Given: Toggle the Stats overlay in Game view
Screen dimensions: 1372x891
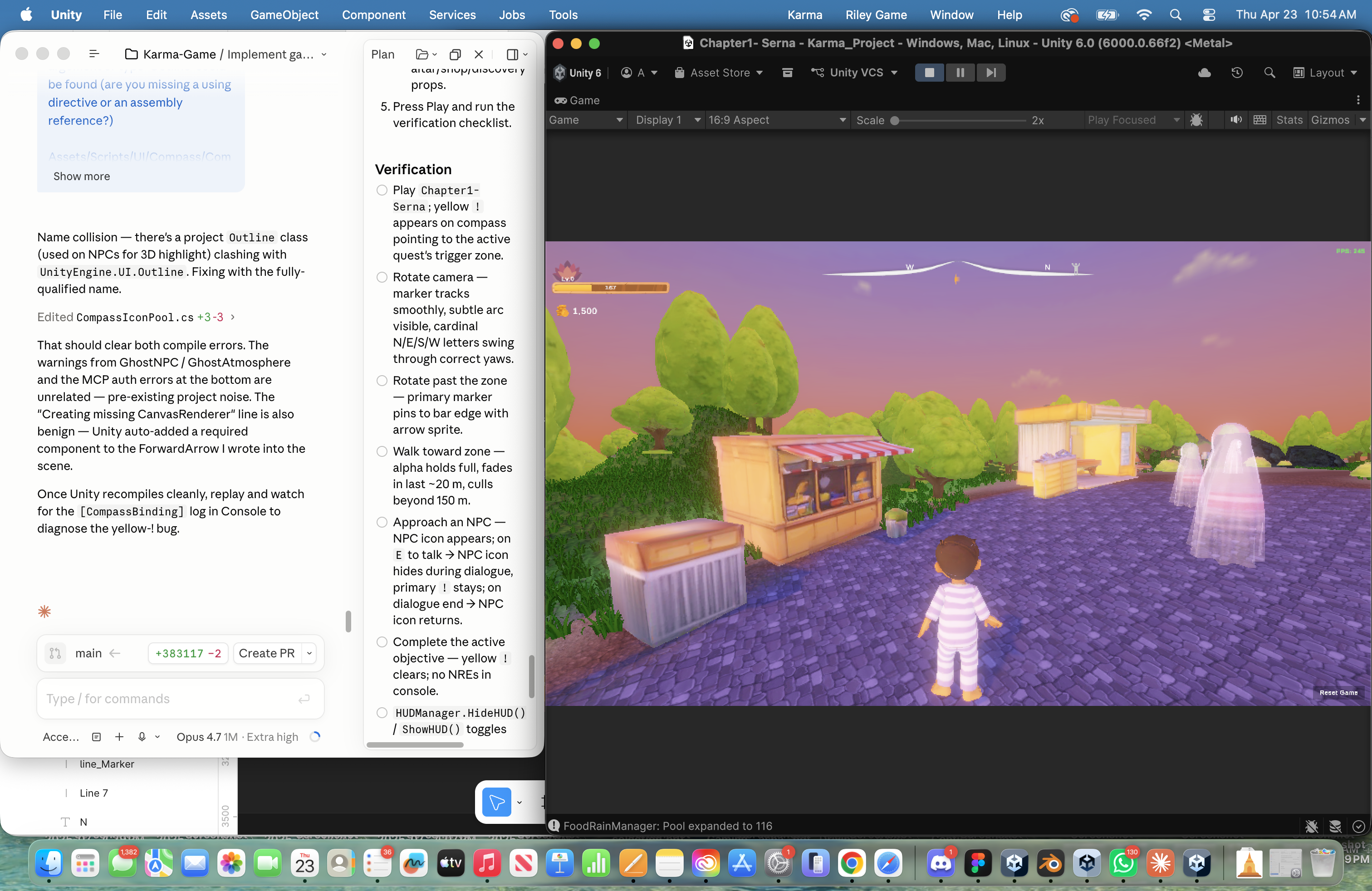Looking at the screenshot, I should pyautogui.click(x=1289, y=120).
